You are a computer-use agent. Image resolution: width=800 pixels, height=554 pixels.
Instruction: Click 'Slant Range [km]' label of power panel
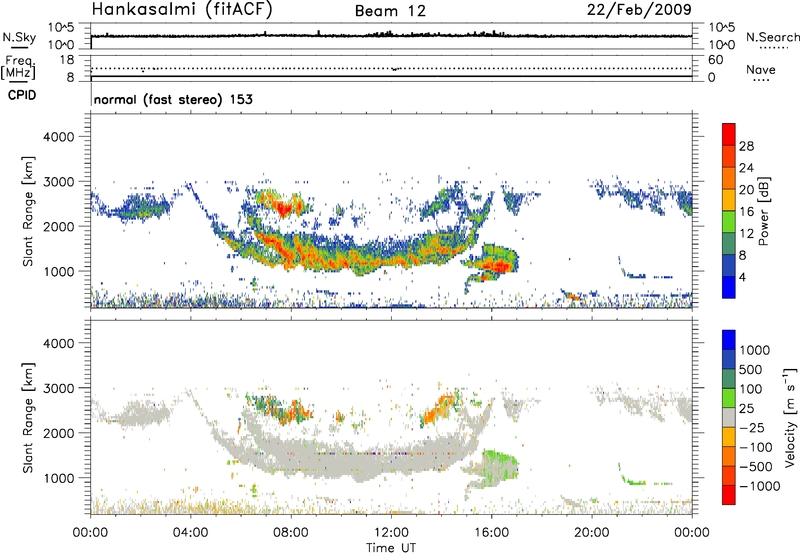28,211
